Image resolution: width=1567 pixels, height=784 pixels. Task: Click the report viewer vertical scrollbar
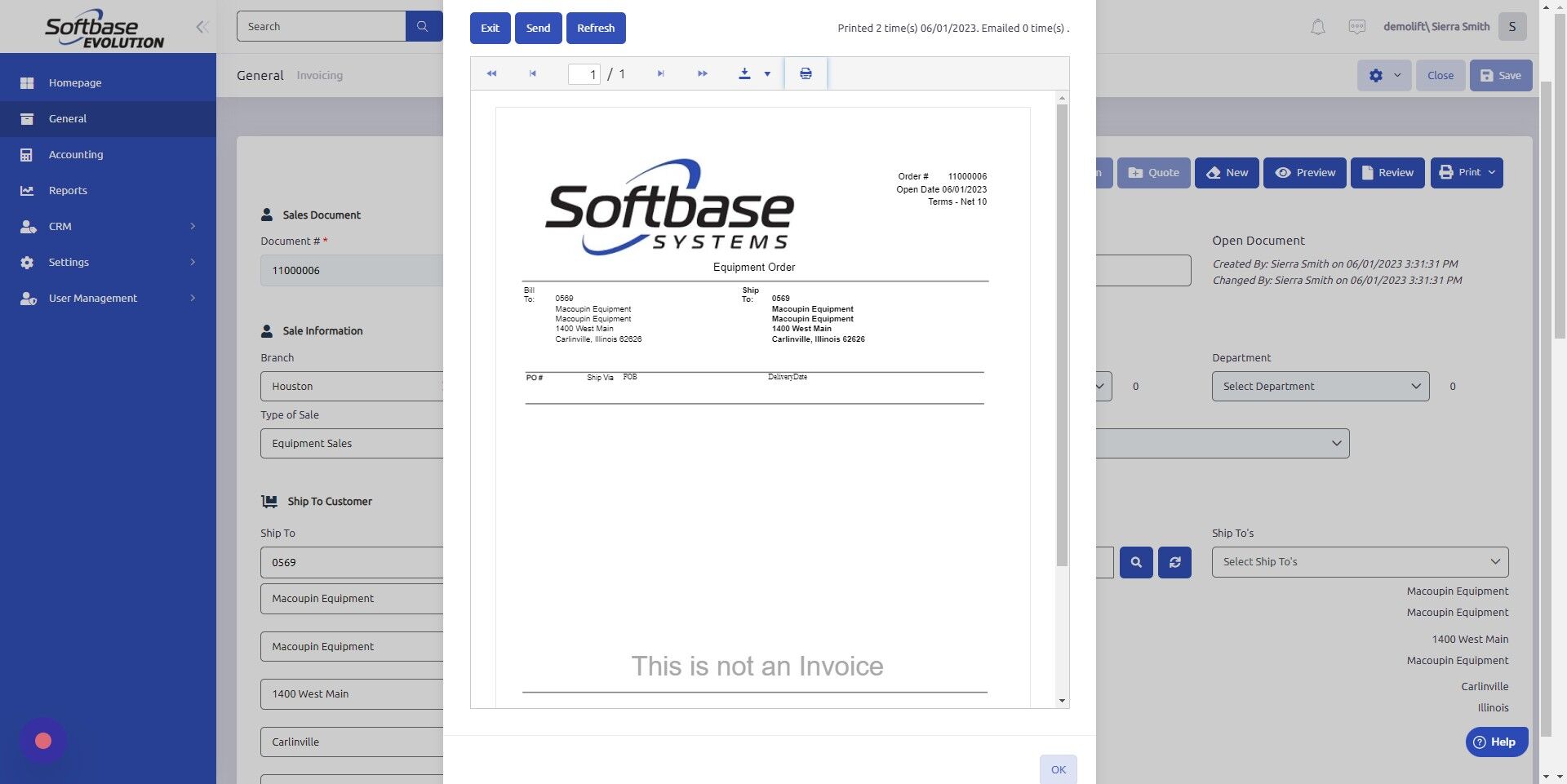[1062, 334]
